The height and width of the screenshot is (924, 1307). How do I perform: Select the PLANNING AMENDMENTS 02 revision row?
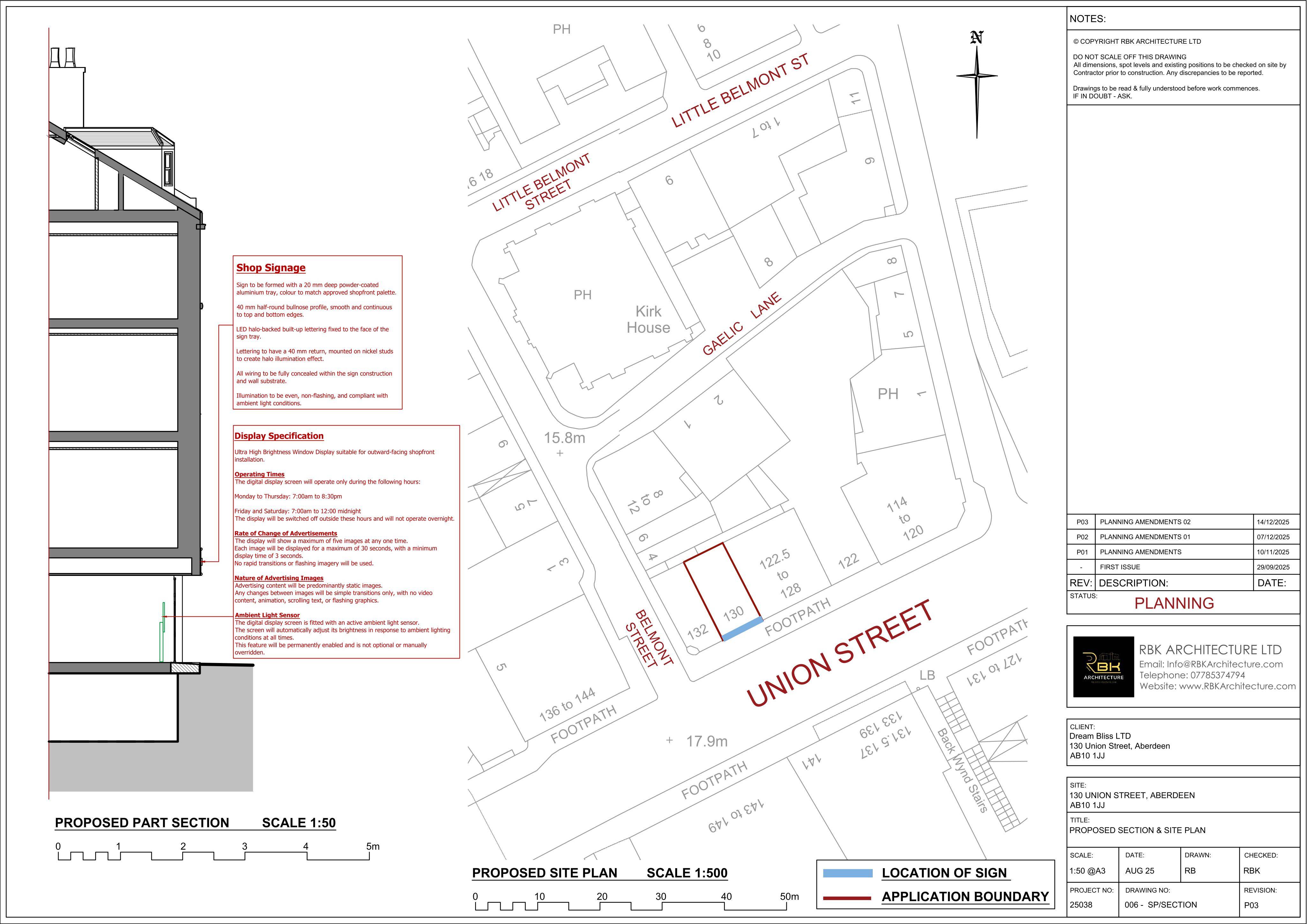pos(1183,522)
